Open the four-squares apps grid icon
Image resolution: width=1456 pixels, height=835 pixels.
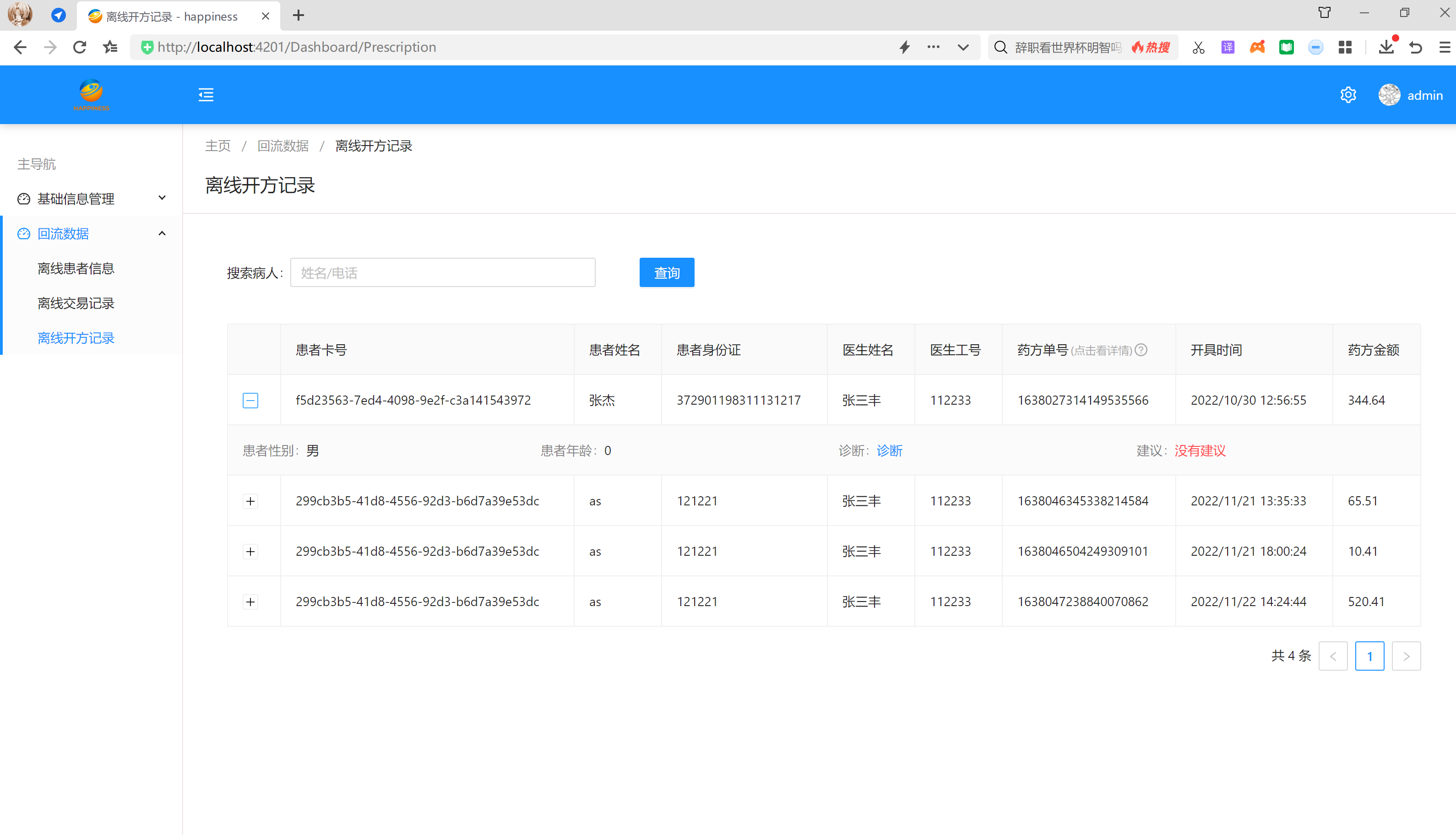pyautogui.click(x=1345, y=47)
